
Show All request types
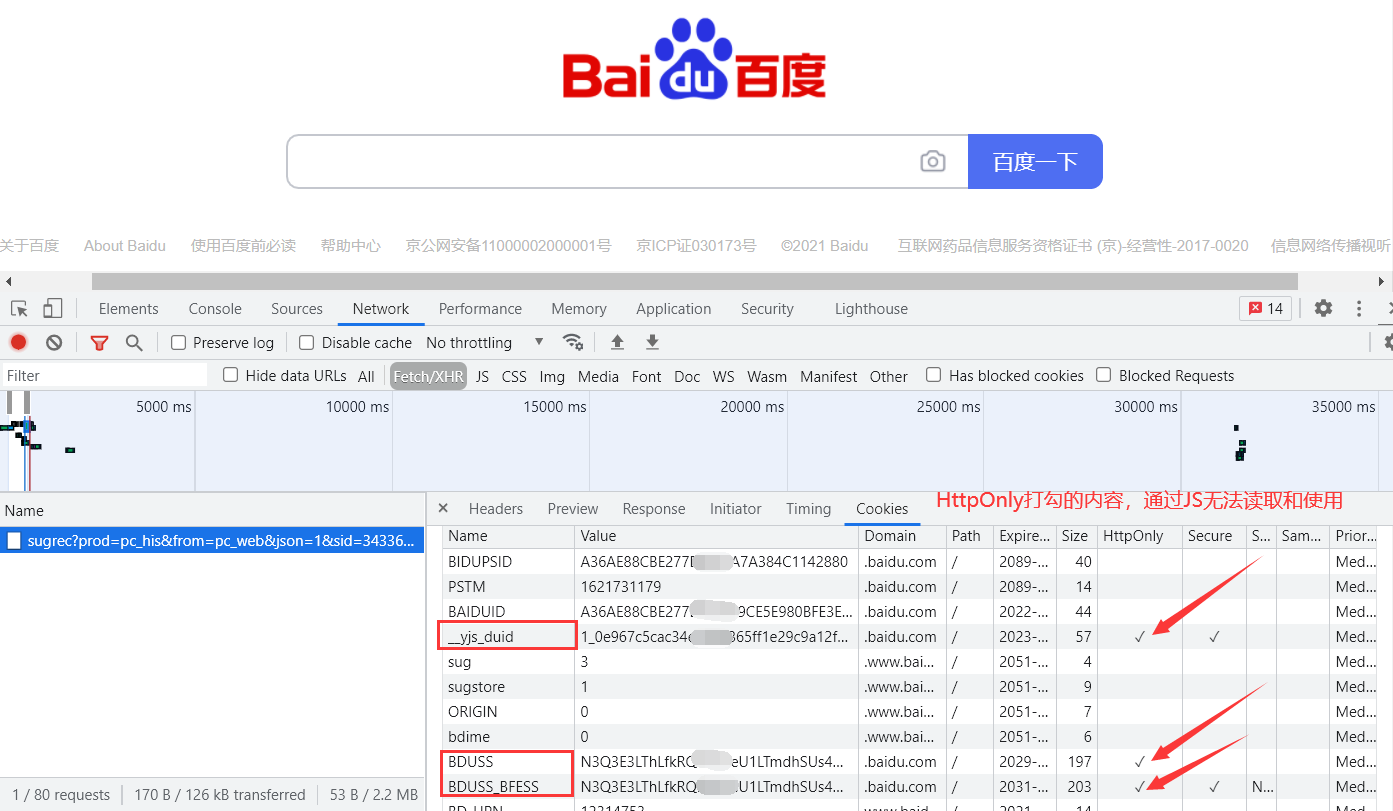(366, 376)
